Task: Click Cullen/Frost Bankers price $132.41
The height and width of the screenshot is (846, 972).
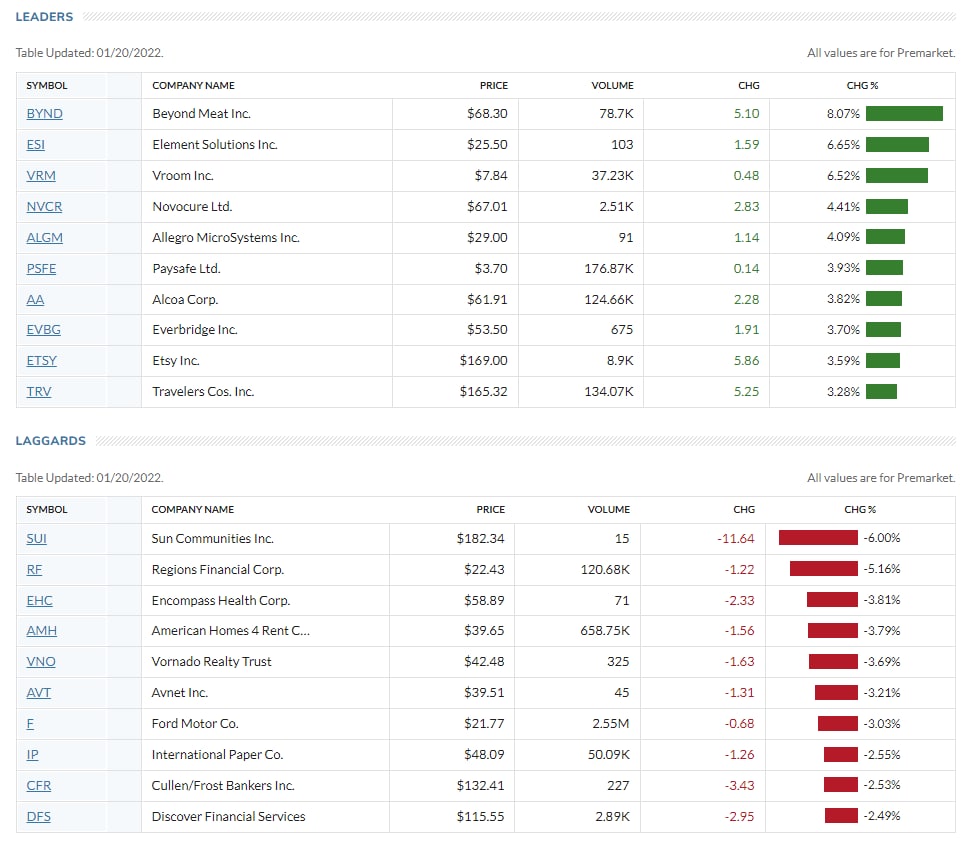Action: 480,786
